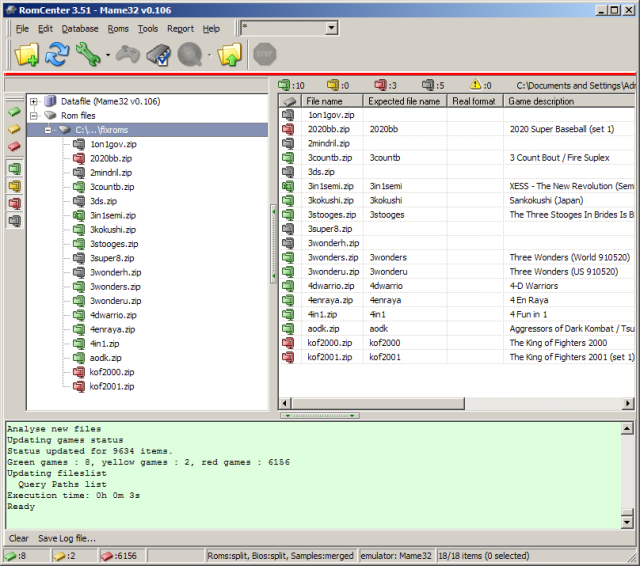Open the Roms menu
This screenshot has width=640, height=566.
click(118, 29)
